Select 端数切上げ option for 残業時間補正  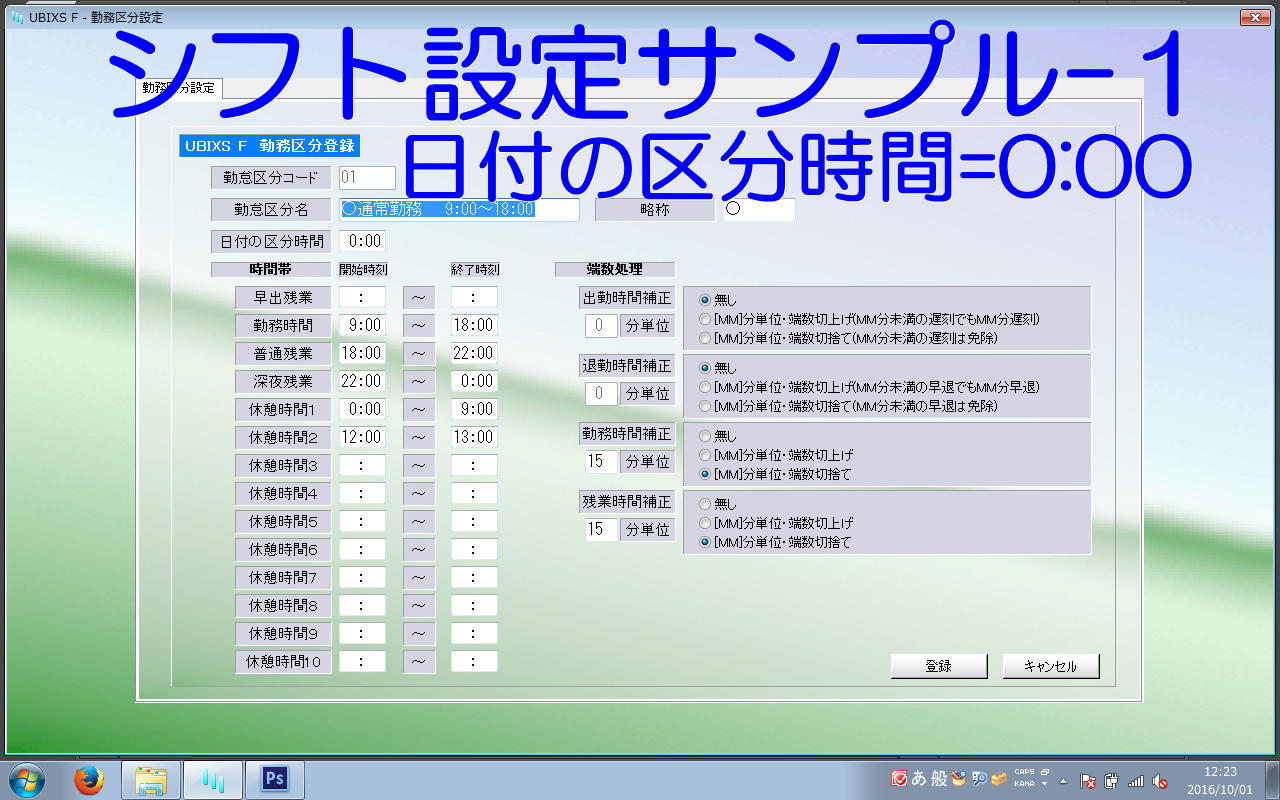point(705,523)
